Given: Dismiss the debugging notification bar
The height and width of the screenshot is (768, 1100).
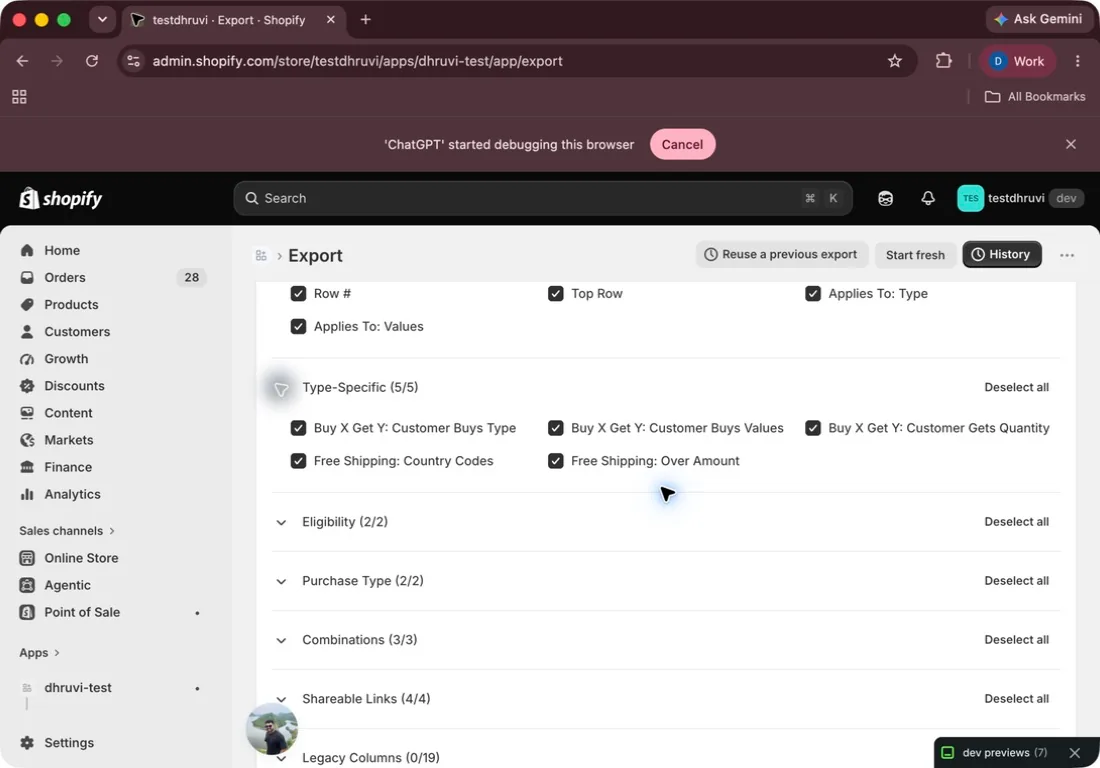Looking at the screenshot, I should click(1071, 144).
